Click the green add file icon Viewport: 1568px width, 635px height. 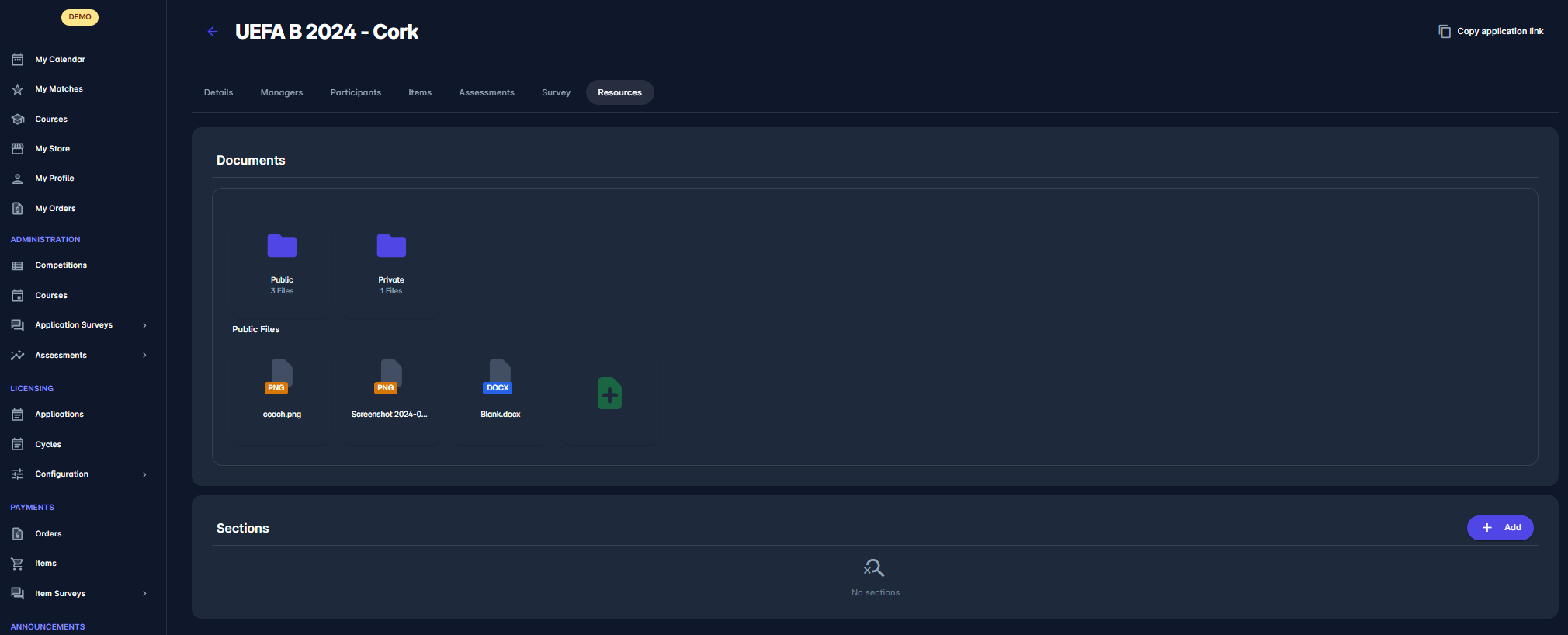point(609,394)
